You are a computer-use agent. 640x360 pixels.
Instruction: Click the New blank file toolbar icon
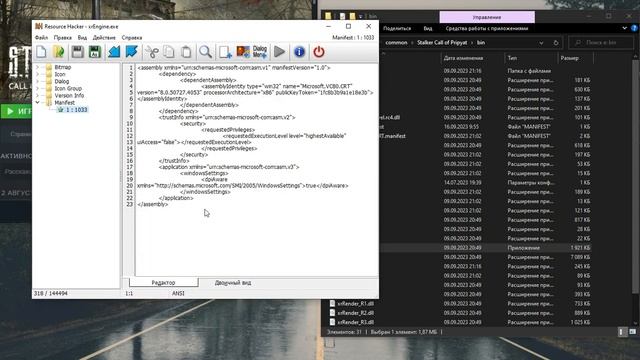tap(41, 52)
